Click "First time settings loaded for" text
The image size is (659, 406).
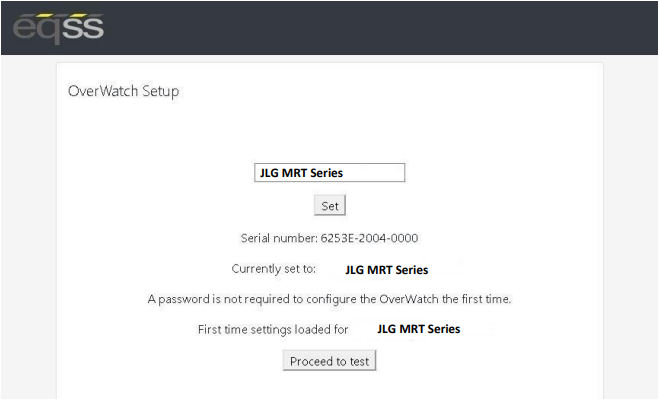[273, 330]
